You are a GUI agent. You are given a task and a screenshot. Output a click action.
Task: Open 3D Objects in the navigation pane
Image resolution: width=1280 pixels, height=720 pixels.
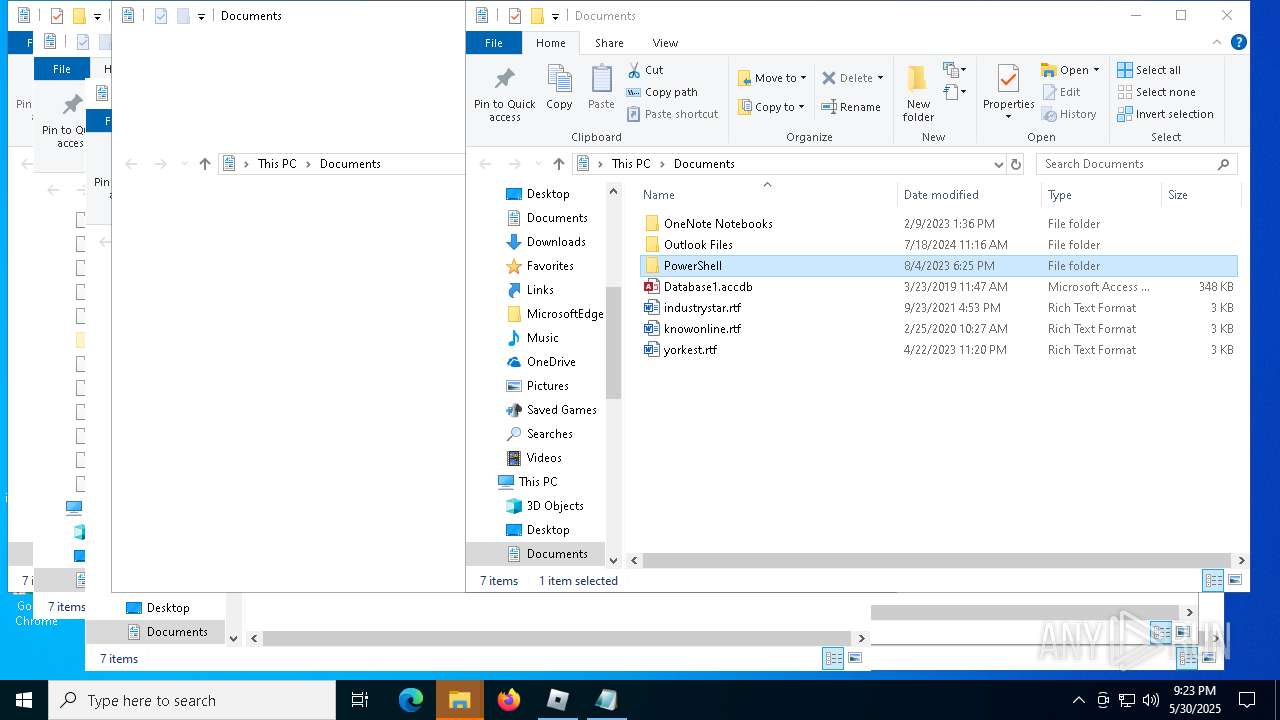[x=555, y=506]
